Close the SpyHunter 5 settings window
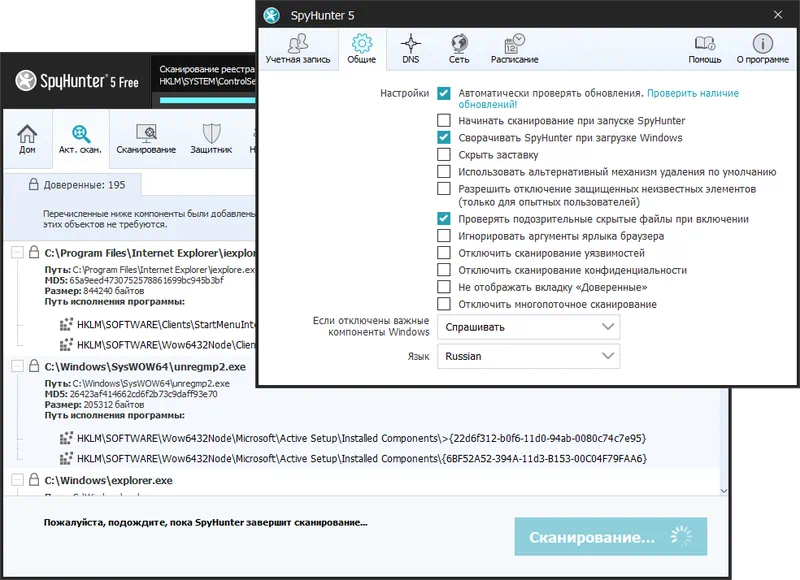This screenshot has width=800, height=580. click(x=778, y=15)
